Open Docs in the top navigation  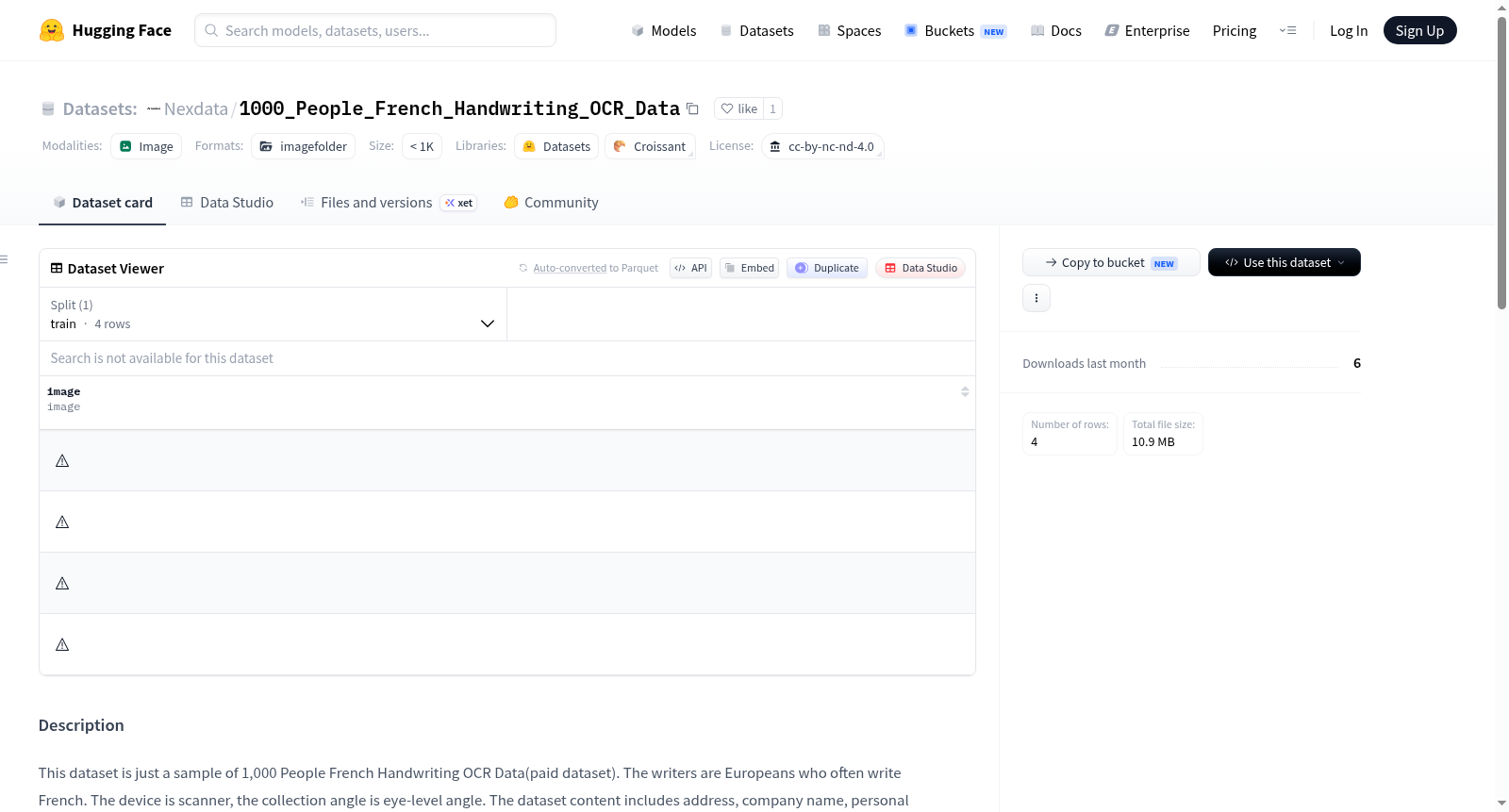click(x=1056, y=30)
